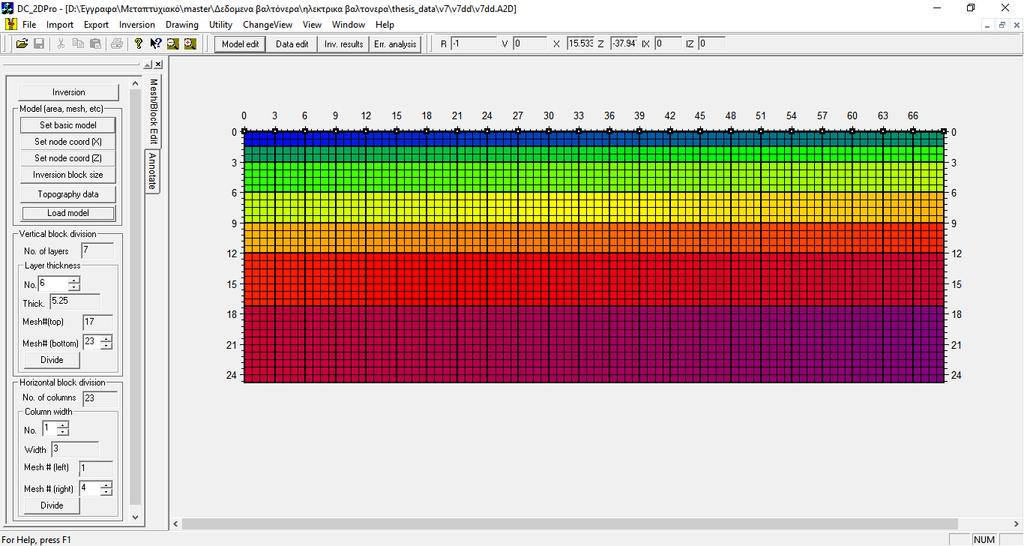Click the Mesh # (left) field
The width and height of the screenshot is (1024, 546).
(x=95, y=468)
